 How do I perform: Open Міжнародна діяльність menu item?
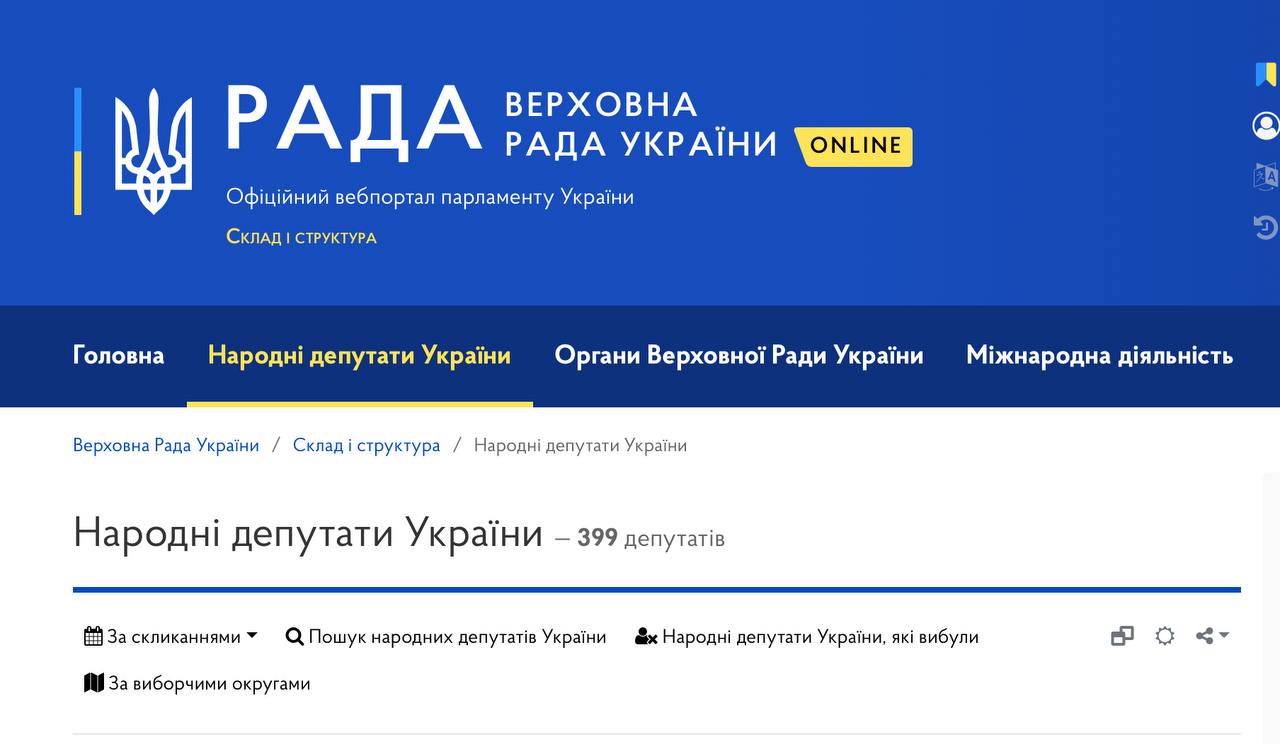(x=1099, y=355)
